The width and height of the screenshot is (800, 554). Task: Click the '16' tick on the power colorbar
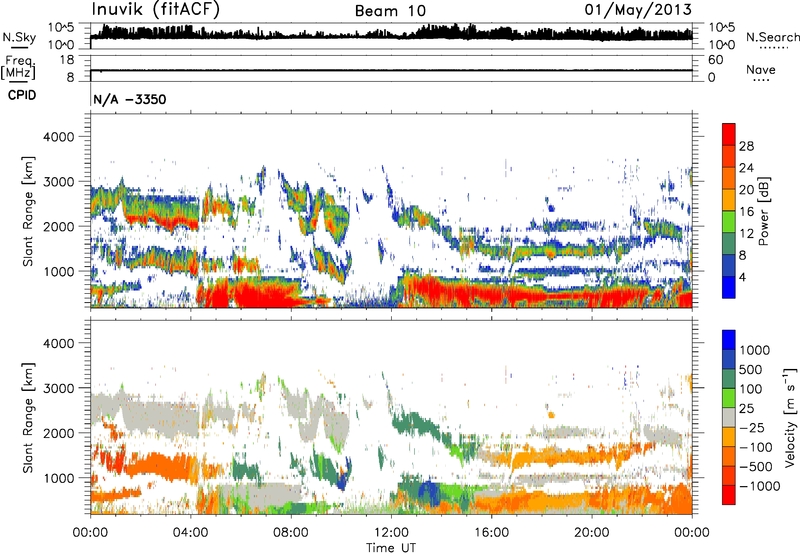746,212
